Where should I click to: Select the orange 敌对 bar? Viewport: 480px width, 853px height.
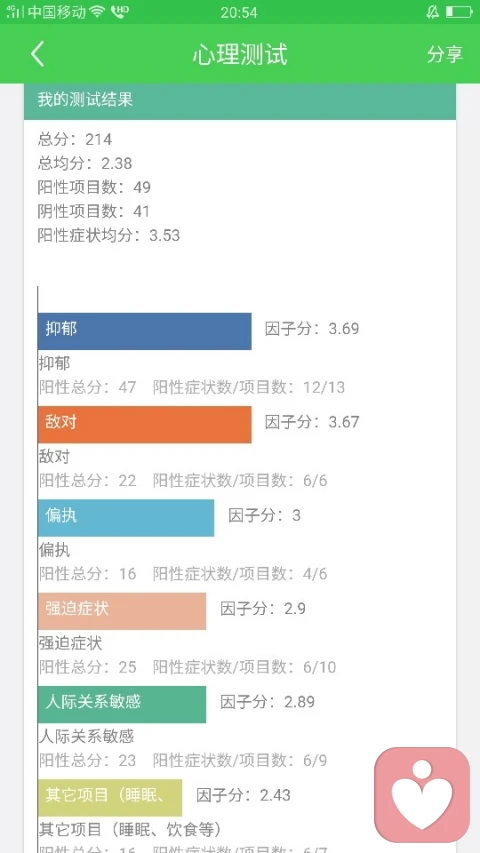145,424
